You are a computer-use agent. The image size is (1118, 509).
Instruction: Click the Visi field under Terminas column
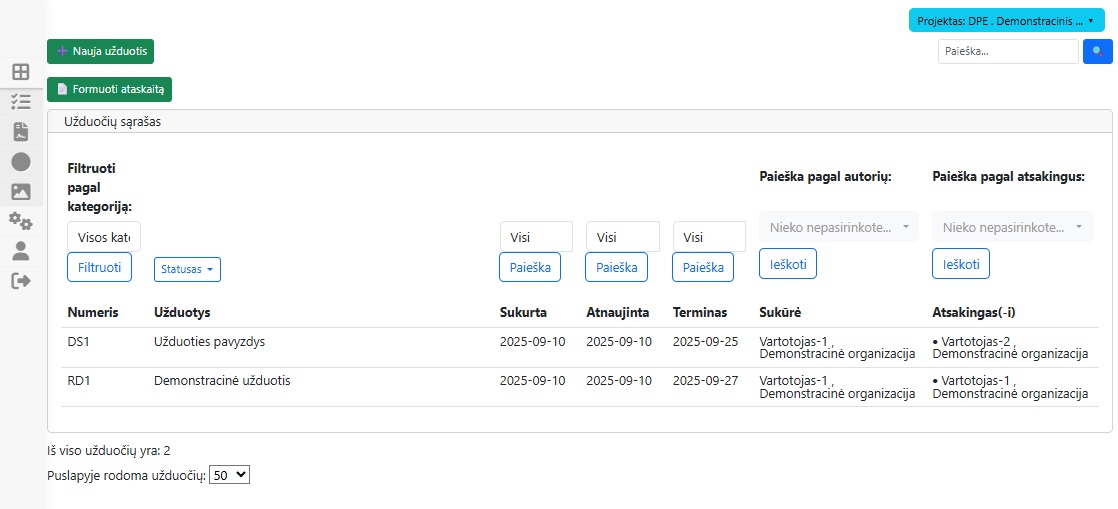click(x=708, y=237)
